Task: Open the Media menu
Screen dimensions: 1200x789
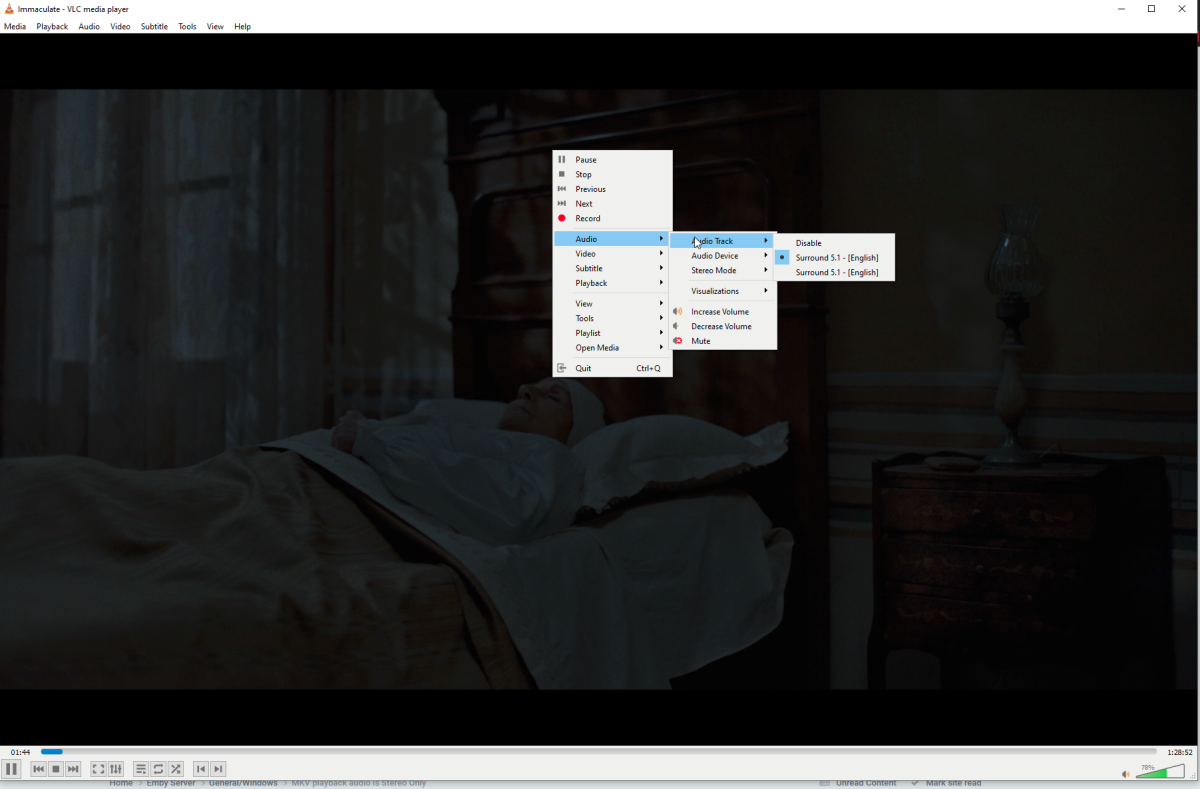Action: click(15, 27)
